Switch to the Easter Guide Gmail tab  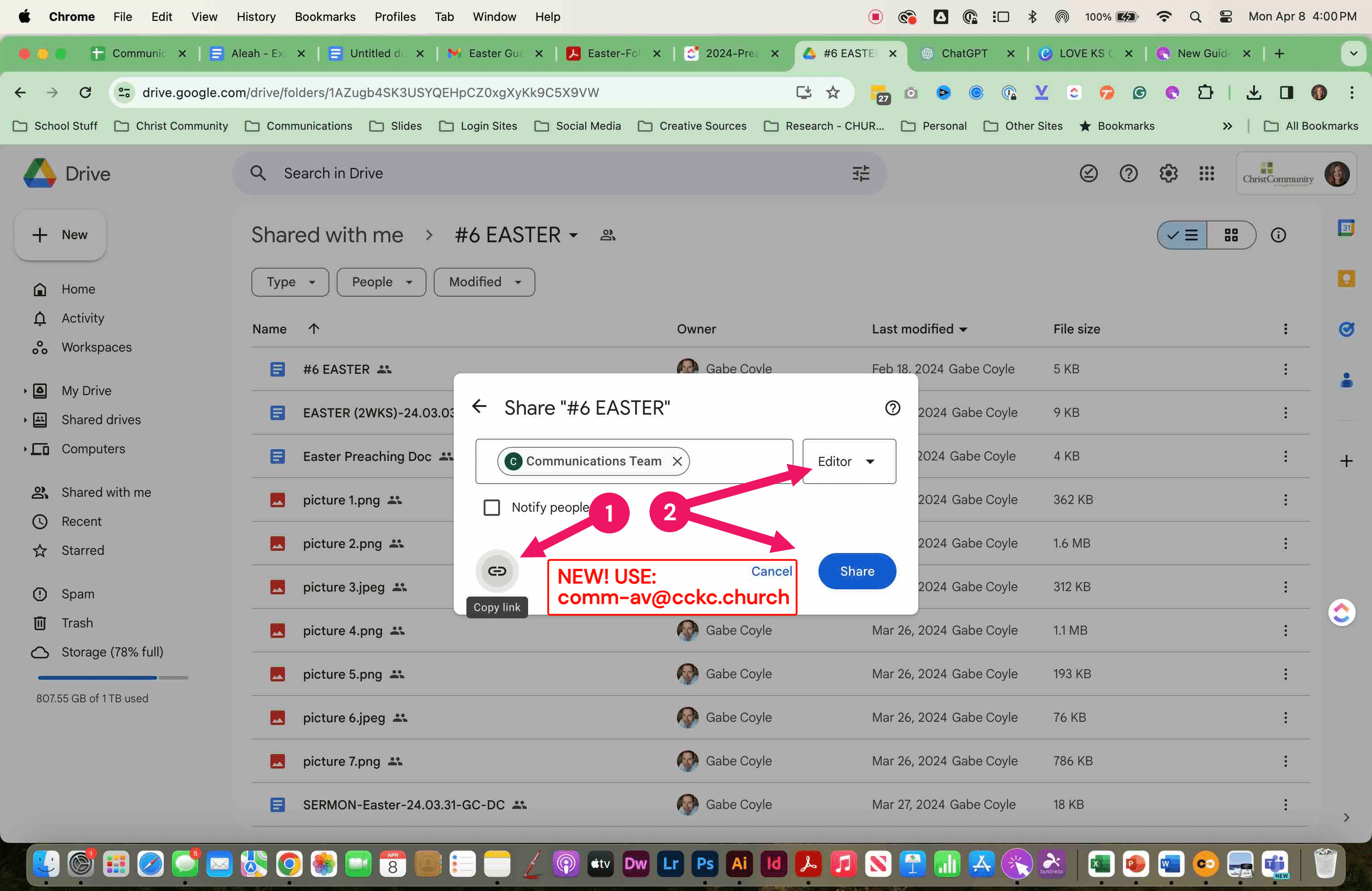click(496, 53)
